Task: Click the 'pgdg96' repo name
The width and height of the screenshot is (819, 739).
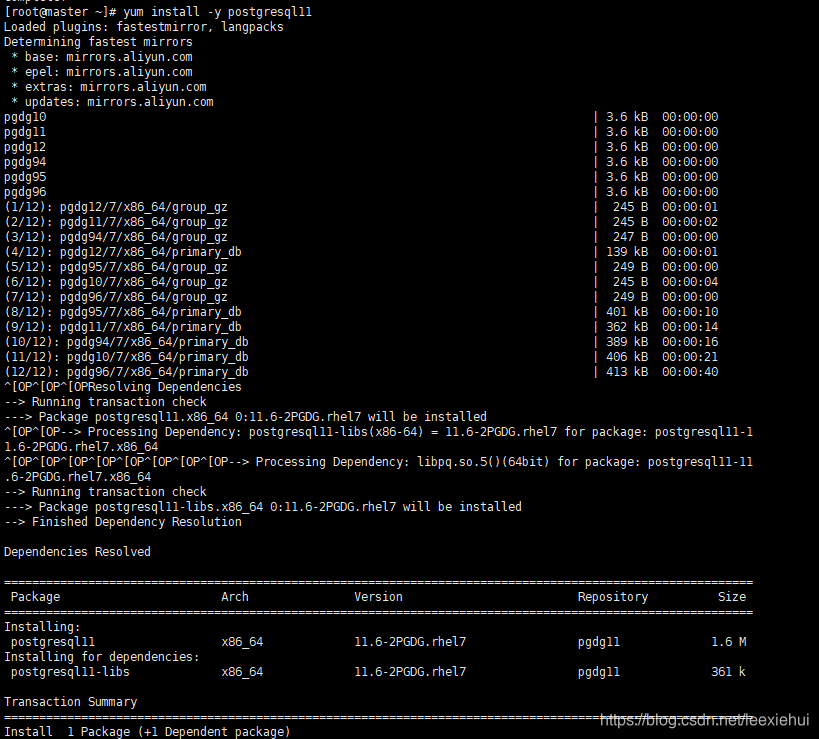Action: click(25, 192)
